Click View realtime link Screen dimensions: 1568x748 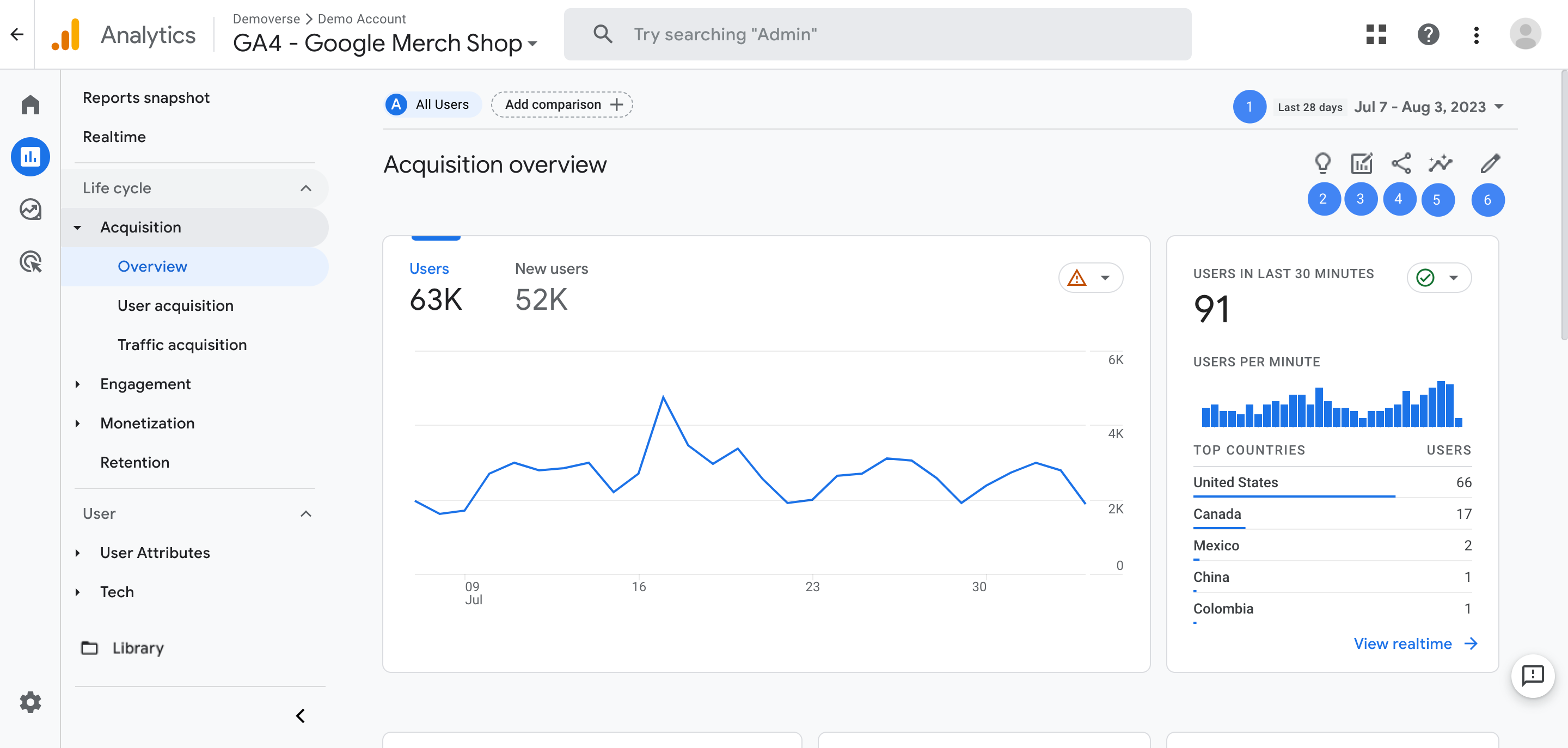[x=1402, y=643]
